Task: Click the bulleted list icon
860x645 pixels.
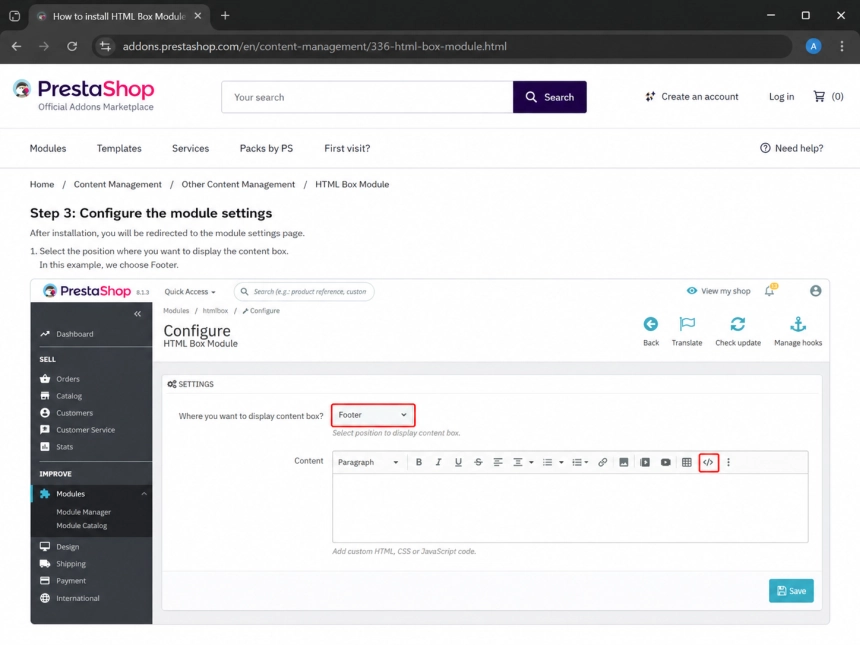Action: pyautogui.click(x=547, y=462)
